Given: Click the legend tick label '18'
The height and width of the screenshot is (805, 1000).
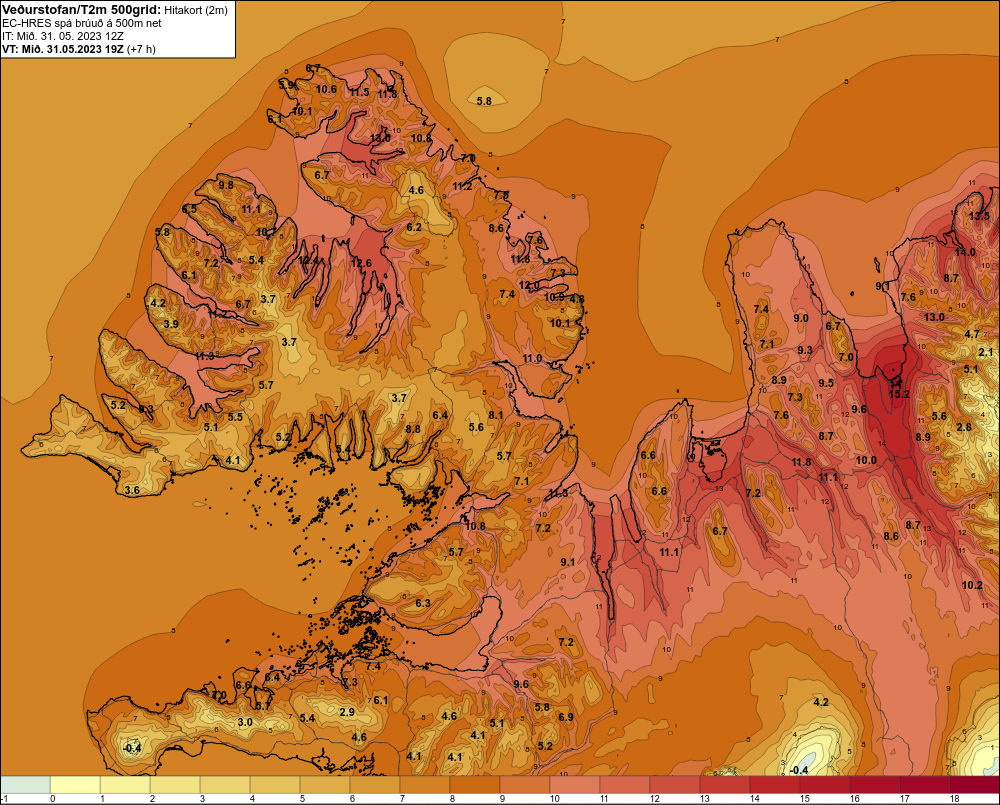Looking at the screenshot, I should 955,799.
